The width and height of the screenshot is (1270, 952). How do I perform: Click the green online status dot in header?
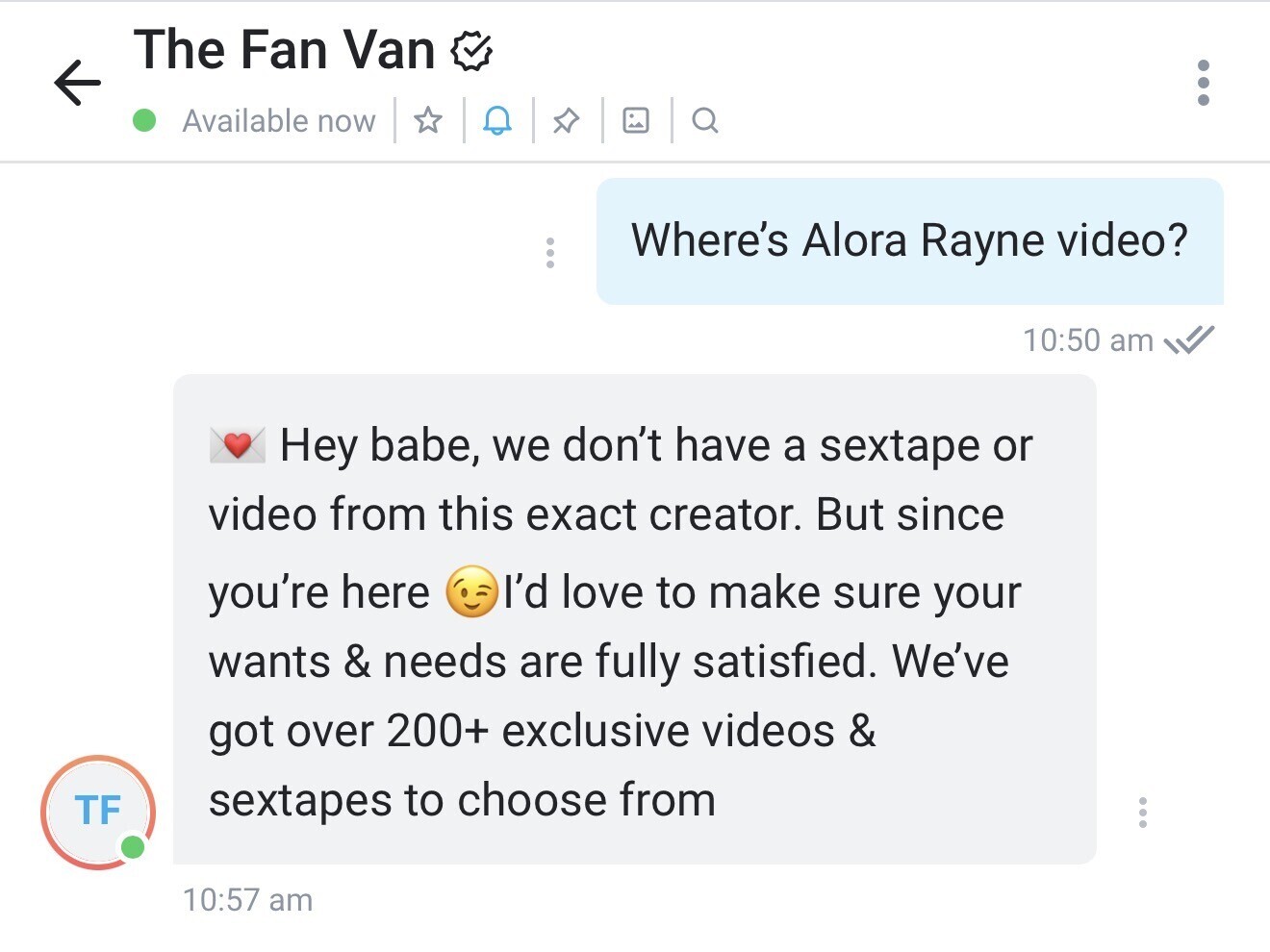coord(145,120)
